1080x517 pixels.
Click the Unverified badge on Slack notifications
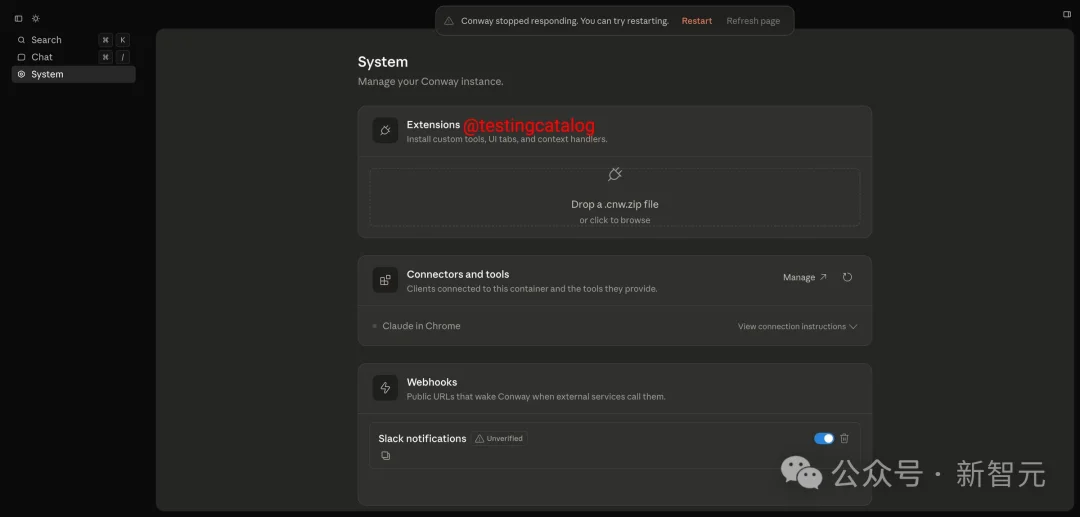coord(499,438)
